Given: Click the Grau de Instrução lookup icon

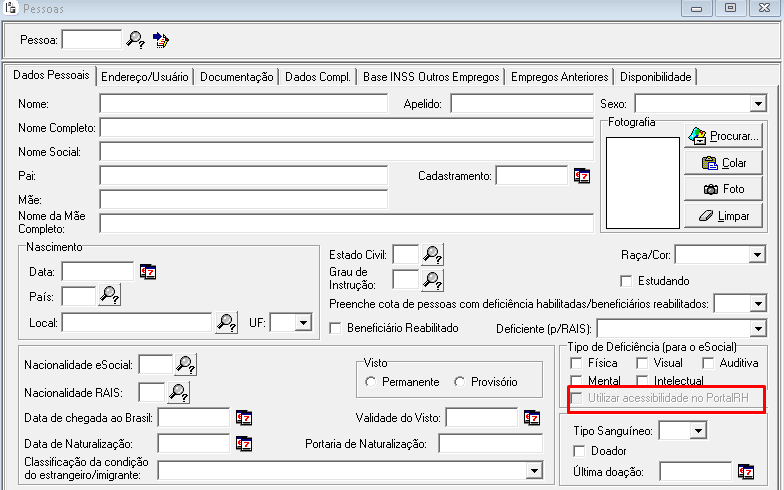Looking at the screenshot, I should pos(432,279).
